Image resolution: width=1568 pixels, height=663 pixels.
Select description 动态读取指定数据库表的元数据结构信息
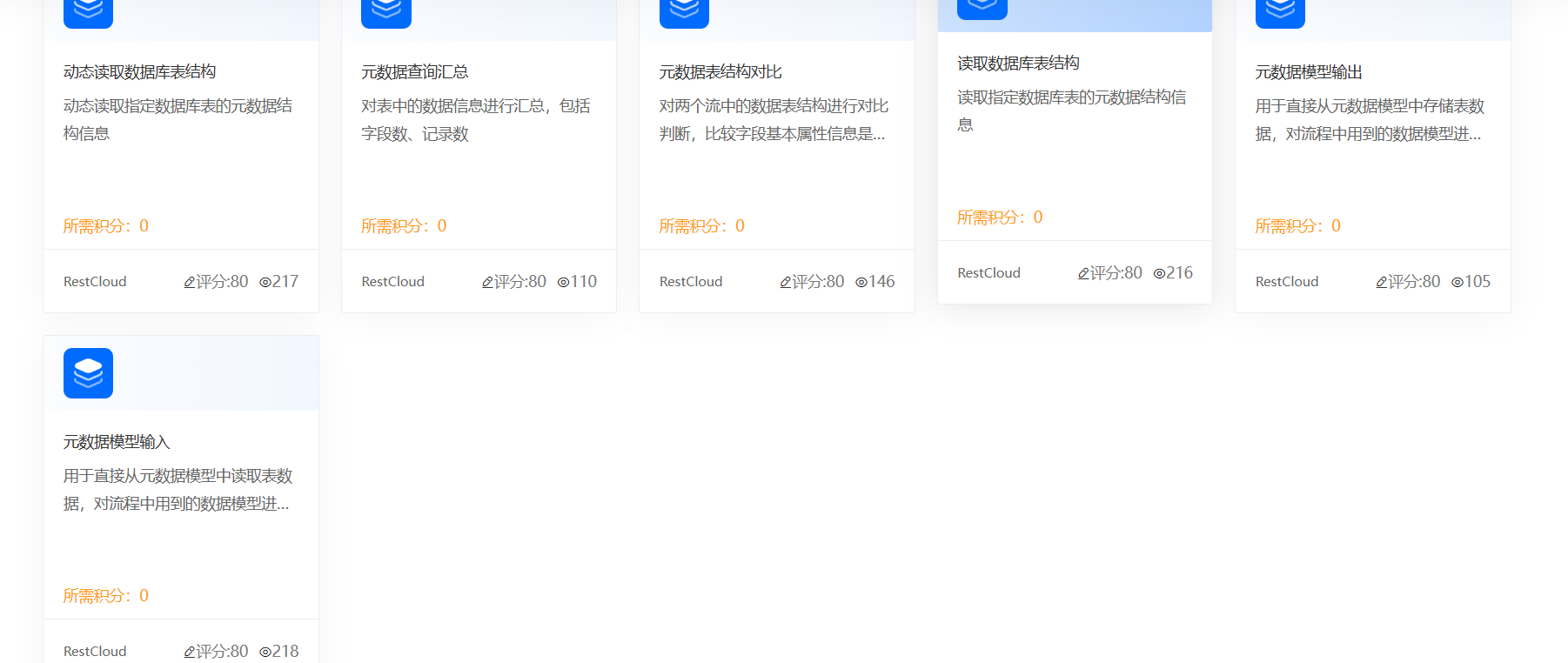coord(178,119)
